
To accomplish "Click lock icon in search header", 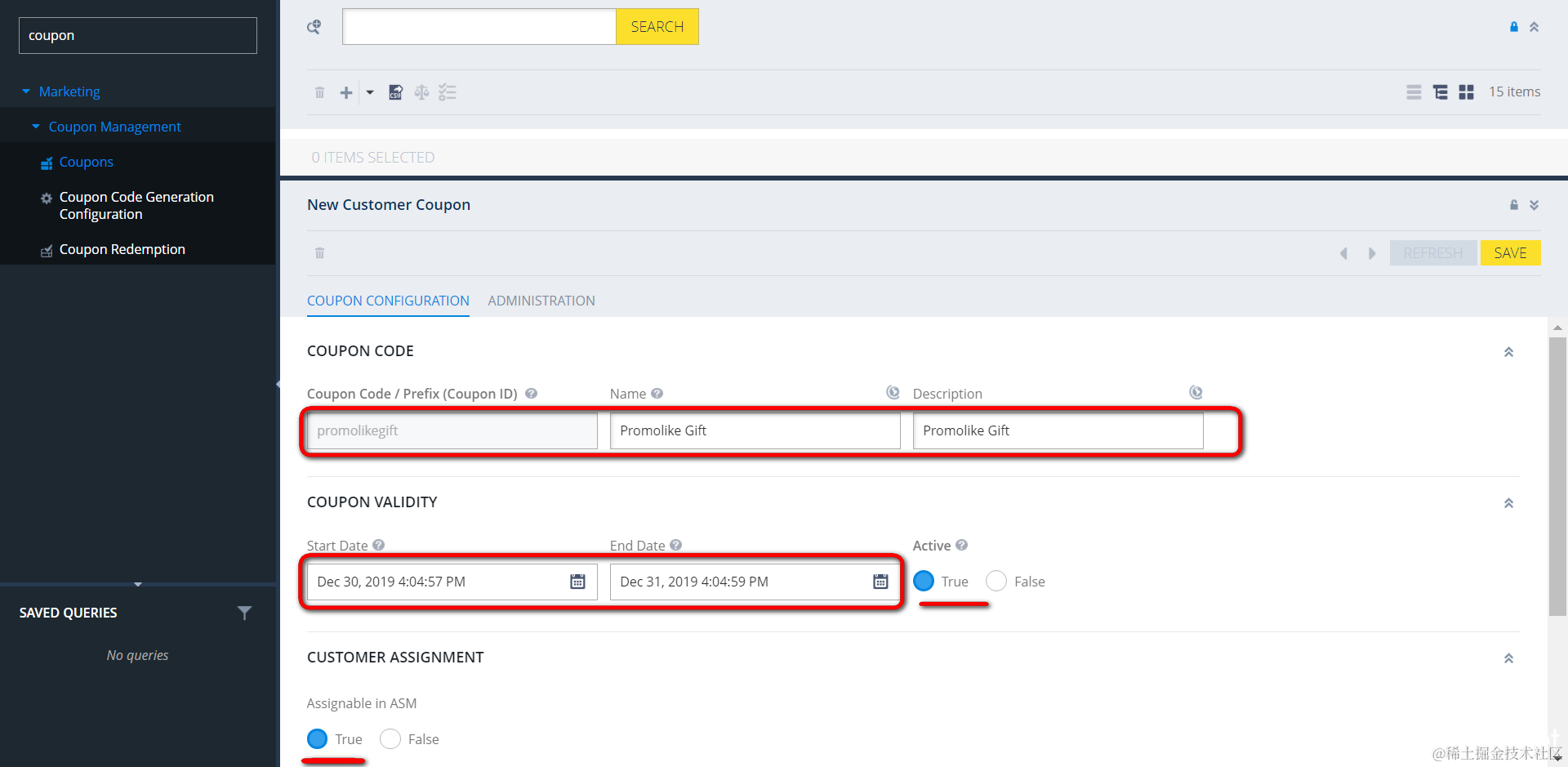I will [1513, 27].
